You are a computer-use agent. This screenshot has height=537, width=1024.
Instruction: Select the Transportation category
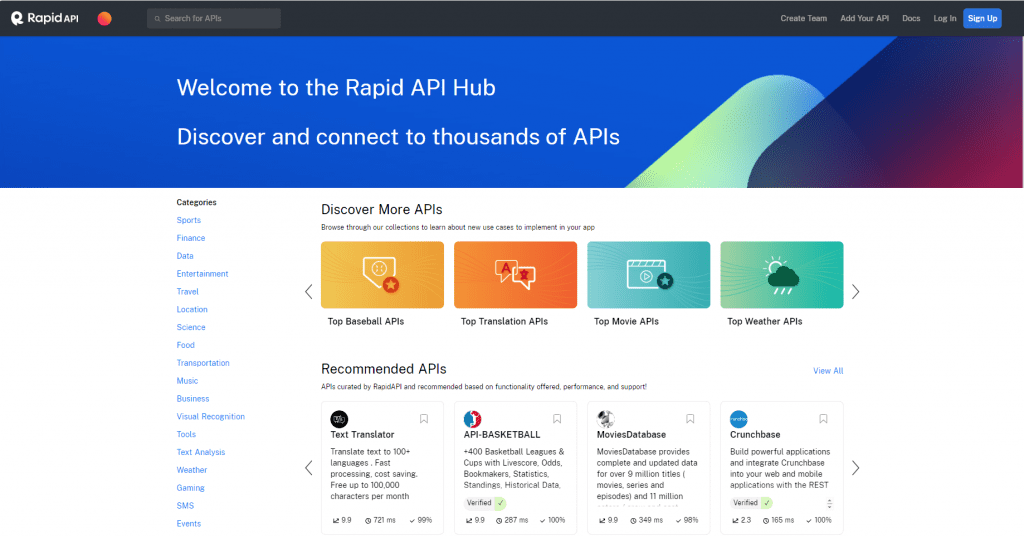pyautogui.click(x=203, y=363)
